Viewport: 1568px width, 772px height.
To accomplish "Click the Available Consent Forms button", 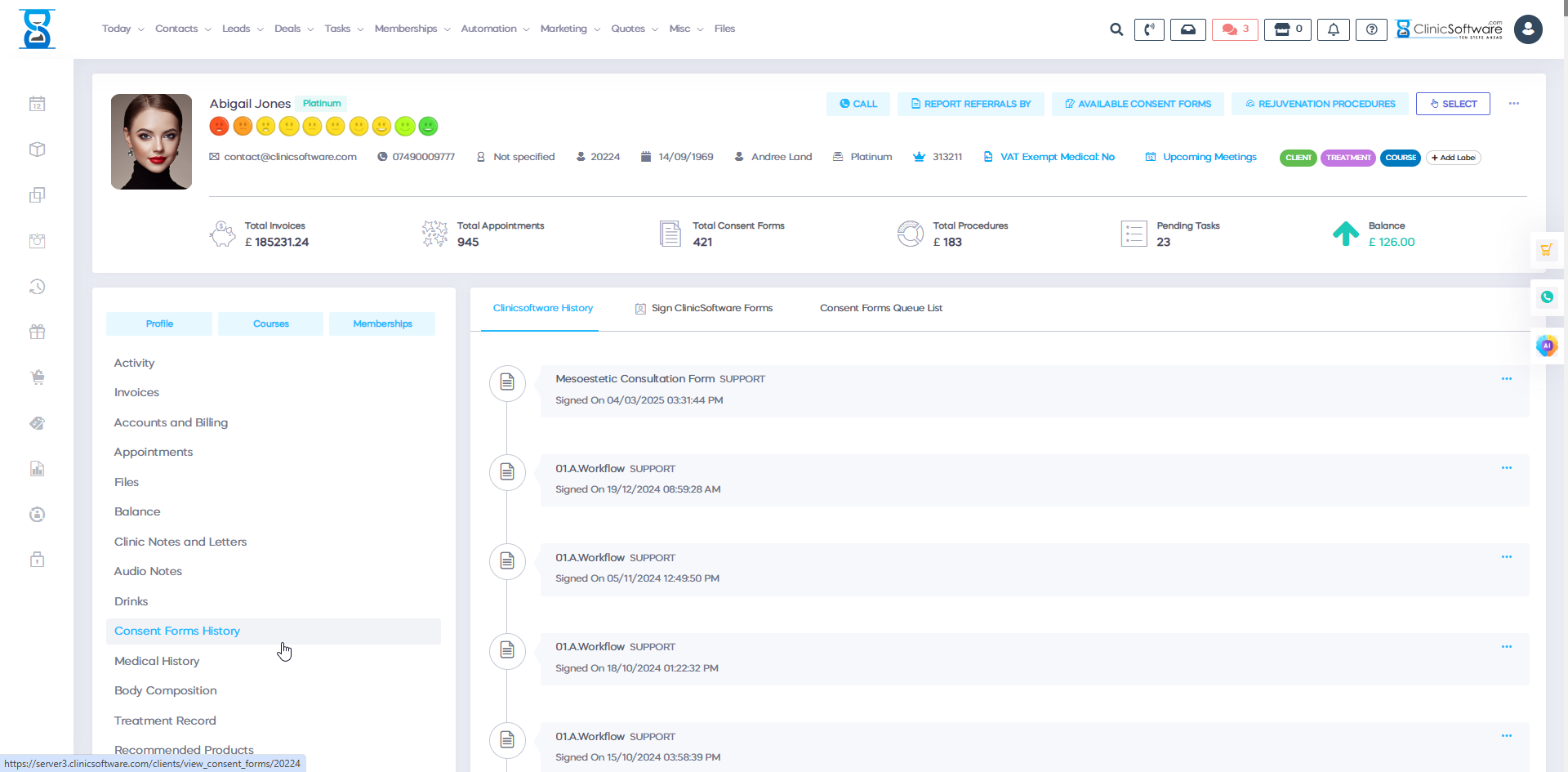I will (x=1137, y=104).
